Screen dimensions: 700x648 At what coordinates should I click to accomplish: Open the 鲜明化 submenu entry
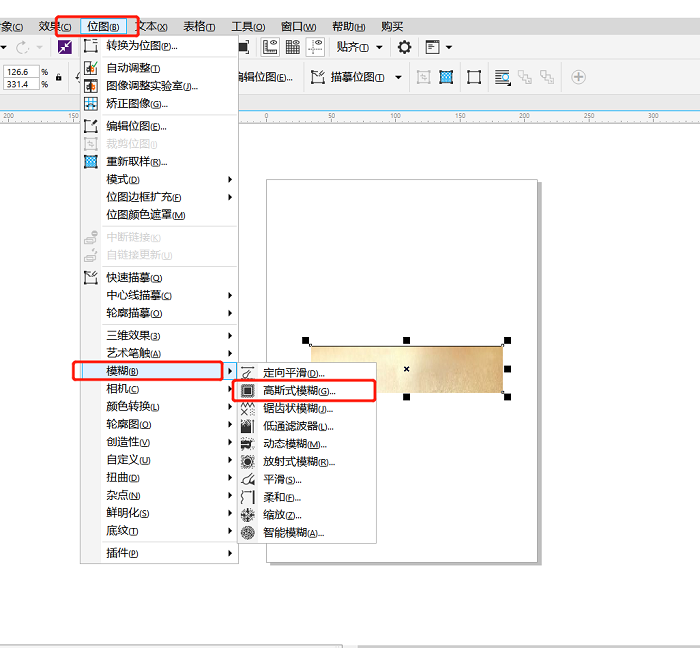click(x=159, y=513)
